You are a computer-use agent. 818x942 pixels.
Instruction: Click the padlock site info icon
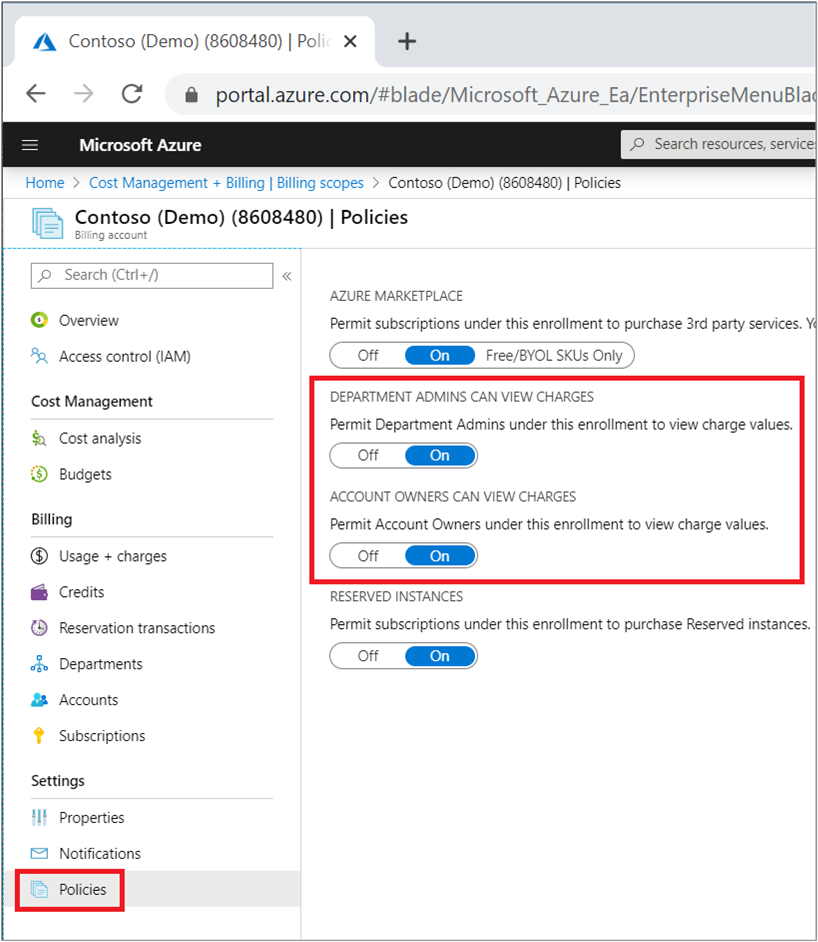point(191,94)
